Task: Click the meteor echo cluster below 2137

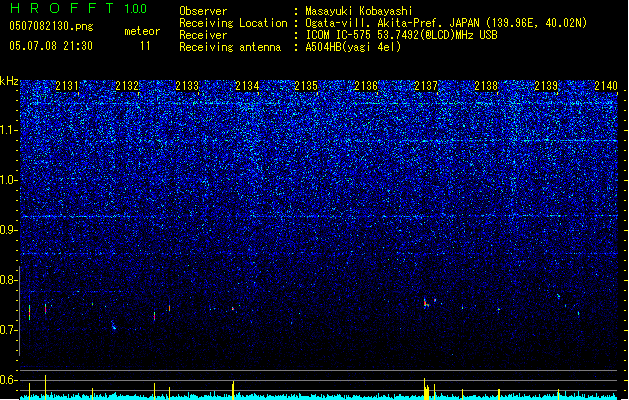Action: [x=428, y=303]
